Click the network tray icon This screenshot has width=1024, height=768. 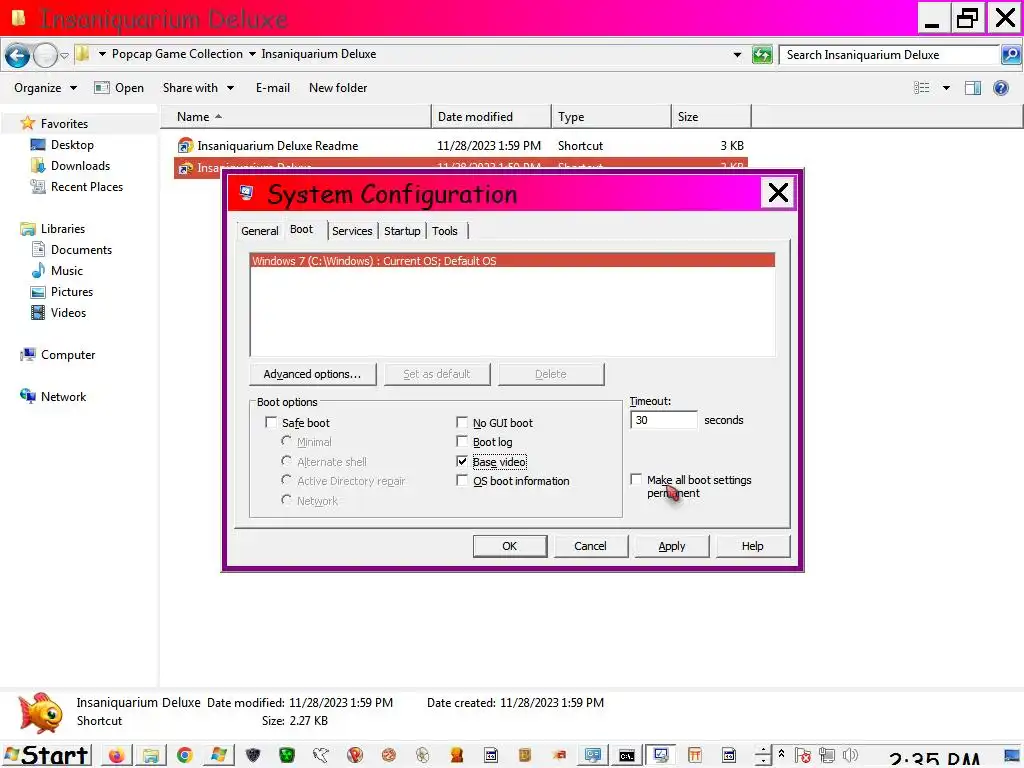point(827,756)
